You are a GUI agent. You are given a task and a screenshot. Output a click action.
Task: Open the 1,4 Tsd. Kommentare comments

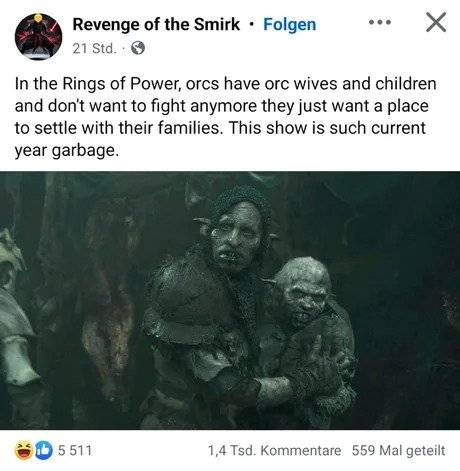pos(274,451)
